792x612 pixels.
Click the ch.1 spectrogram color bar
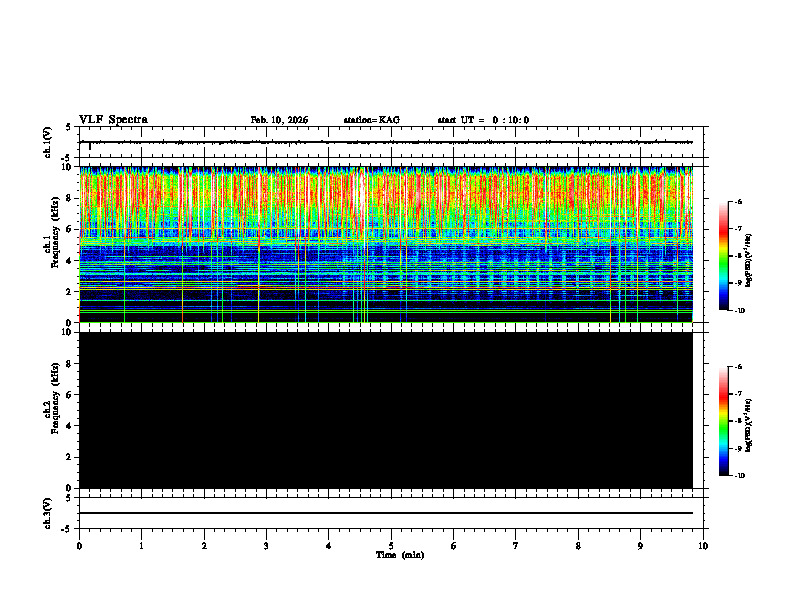(x=724, y=256)
